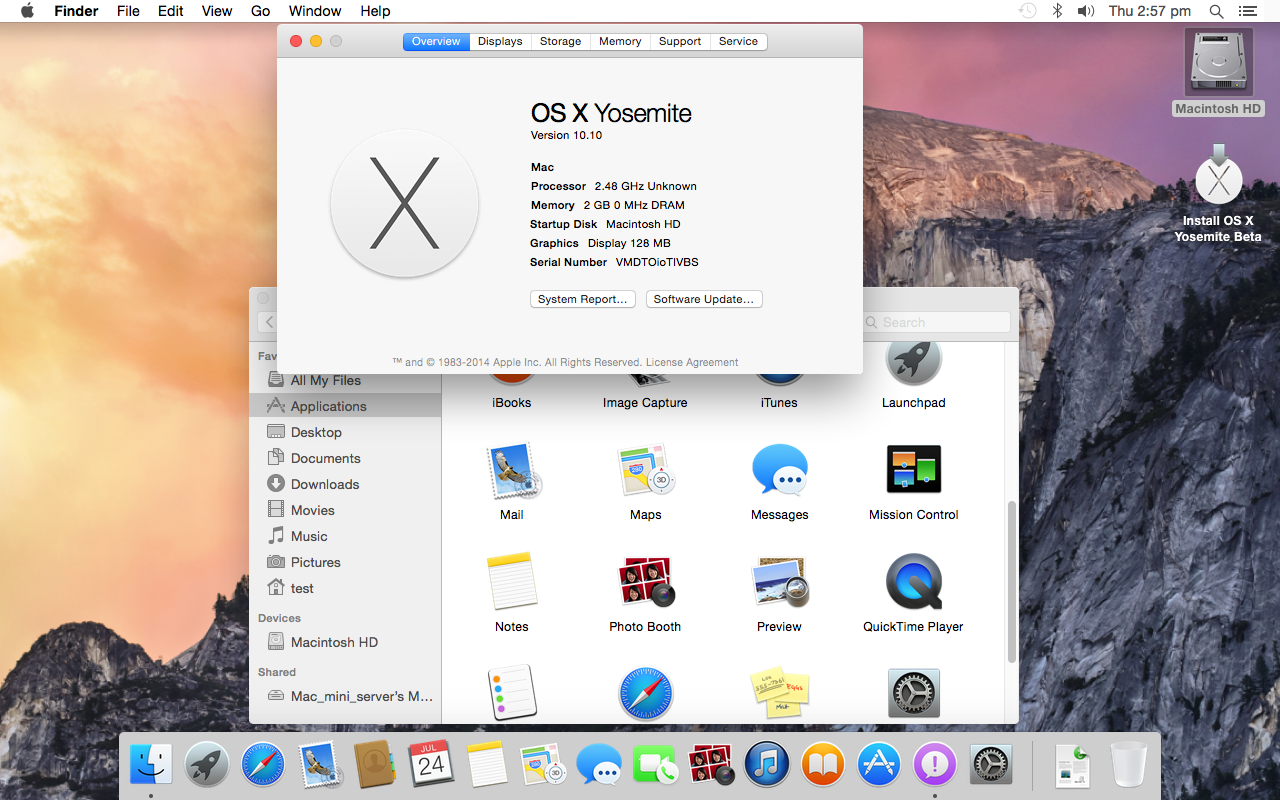Click the Finder back navigation button
Screen dimensions: 1280x800
pos(268,322)
